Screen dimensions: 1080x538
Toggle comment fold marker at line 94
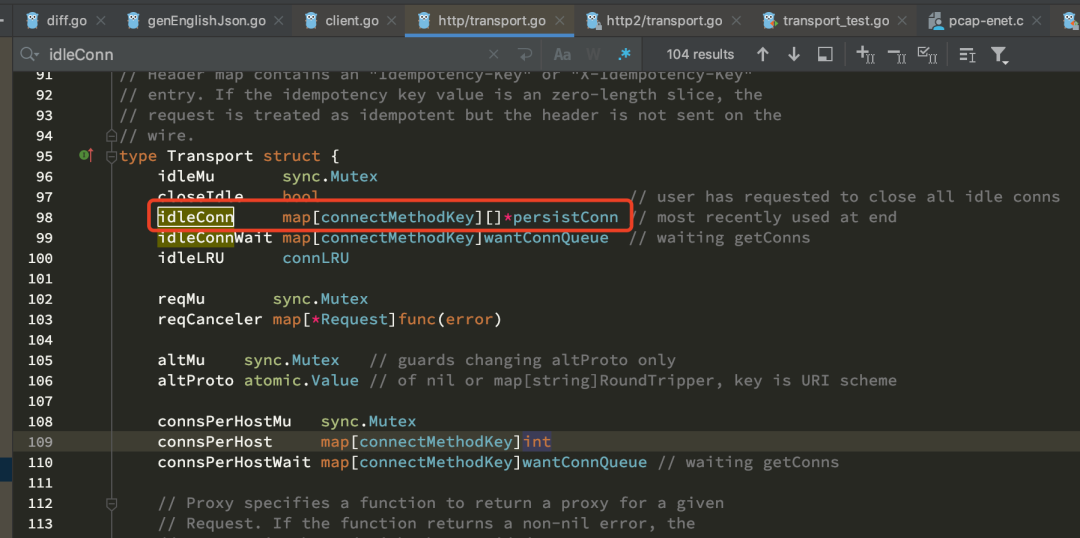click(x=111, y=135)
